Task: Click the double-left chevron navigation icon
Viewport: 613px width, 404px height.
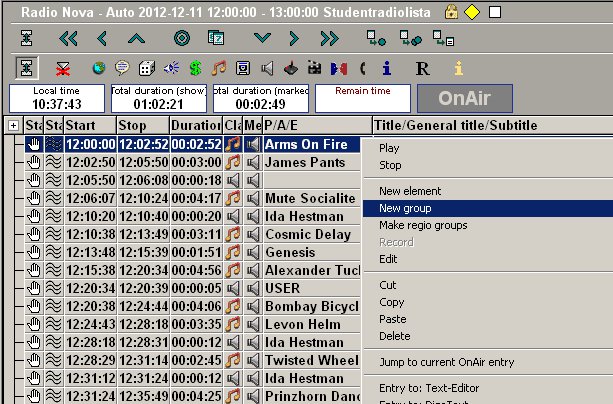Action: click(x=68, y=39)
